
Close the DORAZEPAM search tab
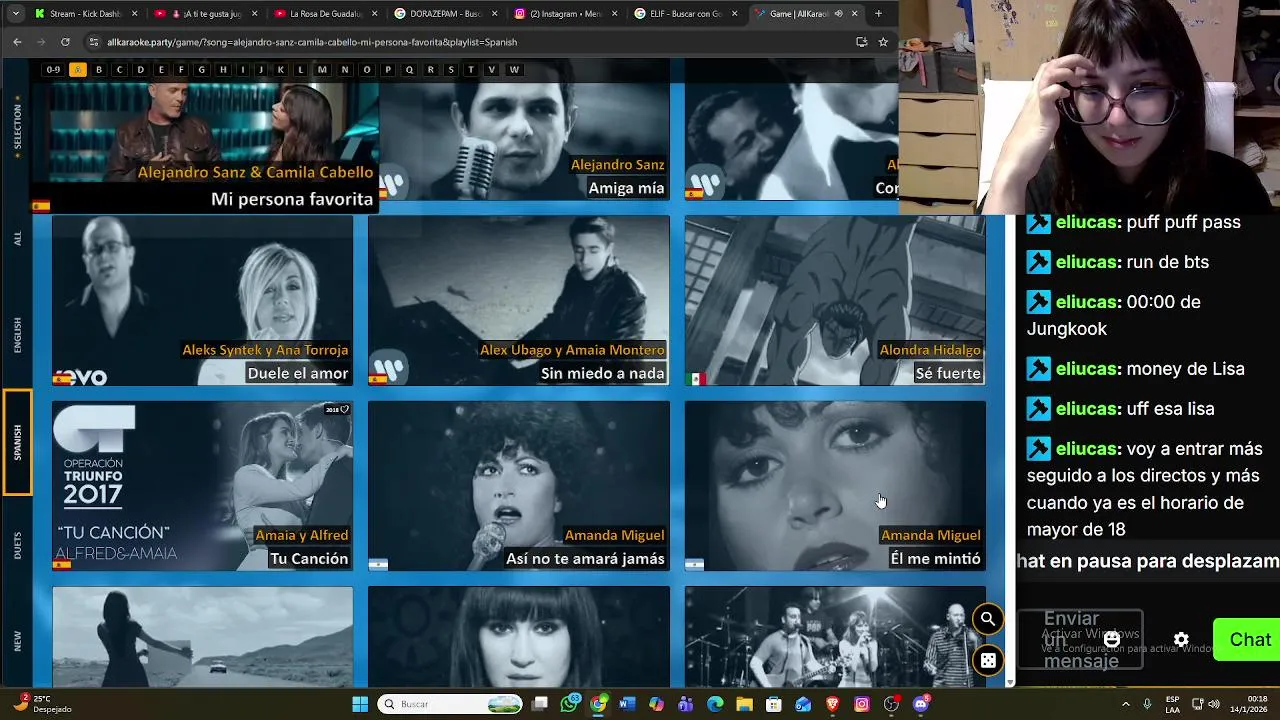(495, 14)
